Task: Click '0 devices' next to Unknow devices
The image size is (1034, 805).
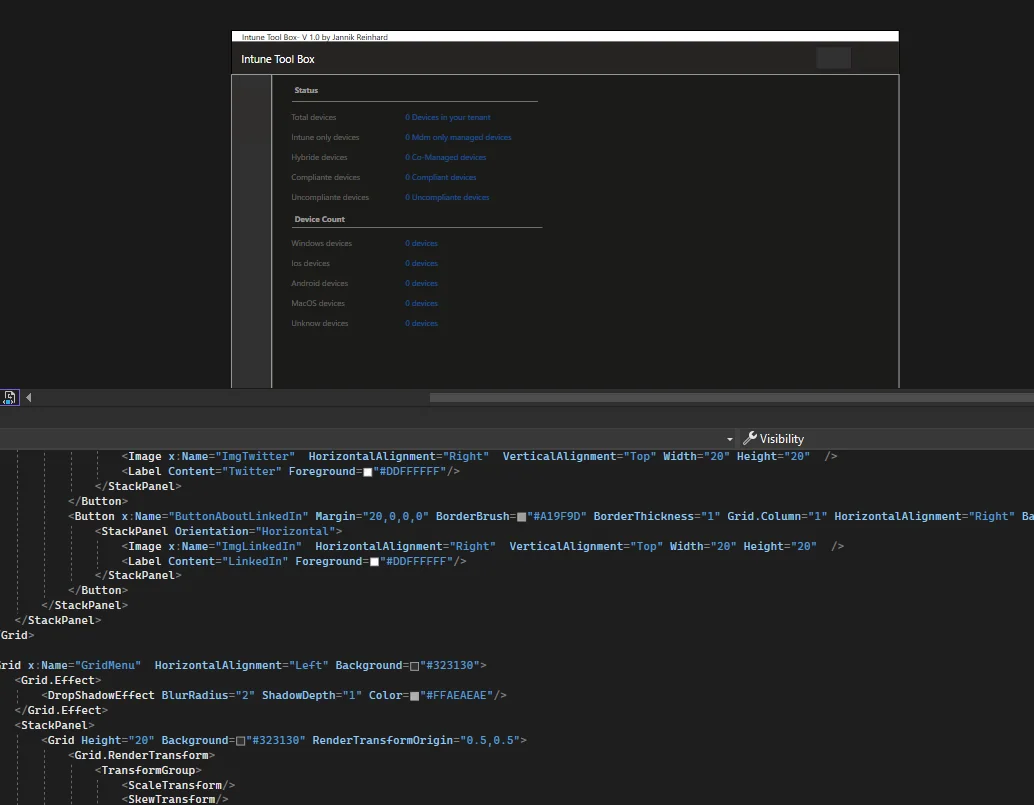Action: coord(421,323)
